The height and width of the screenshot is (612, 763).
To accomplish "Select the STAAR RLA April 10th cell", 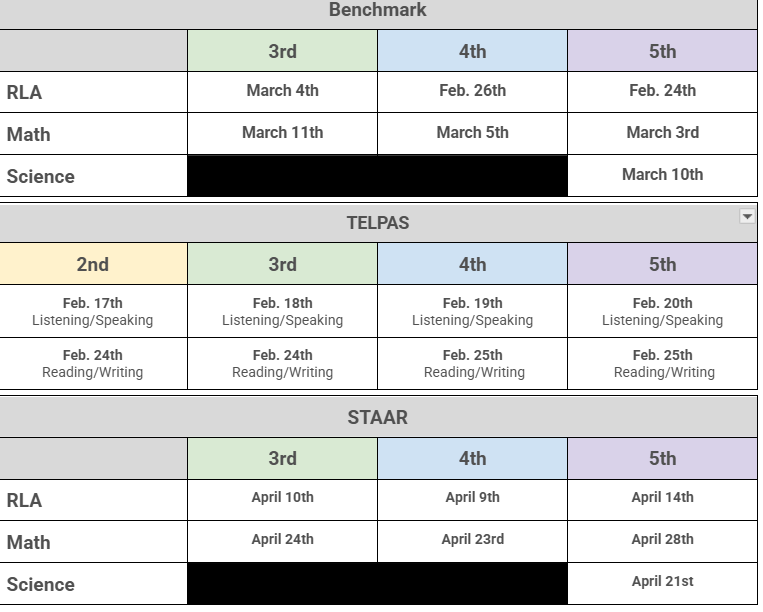I will [282, 498].
